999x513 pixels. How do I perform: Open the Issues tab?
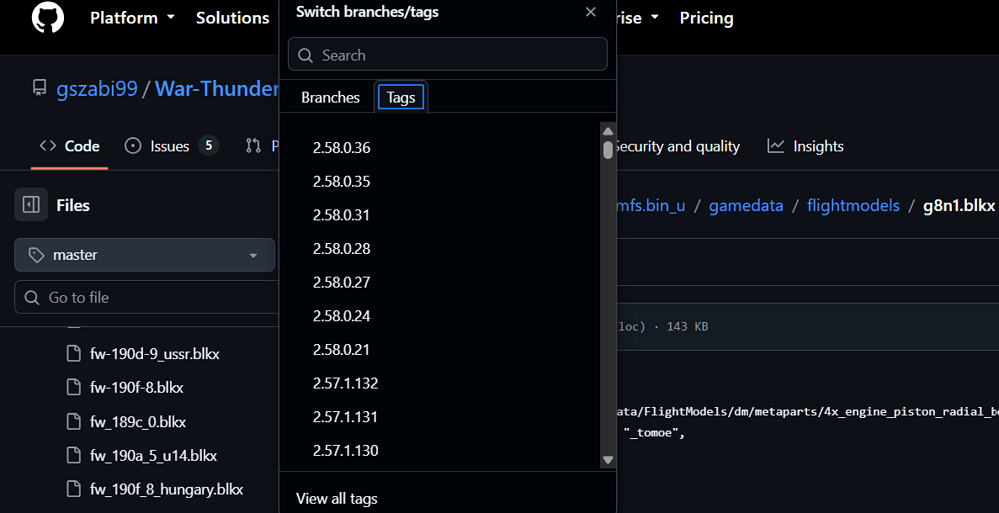click(x=171, y=146)
